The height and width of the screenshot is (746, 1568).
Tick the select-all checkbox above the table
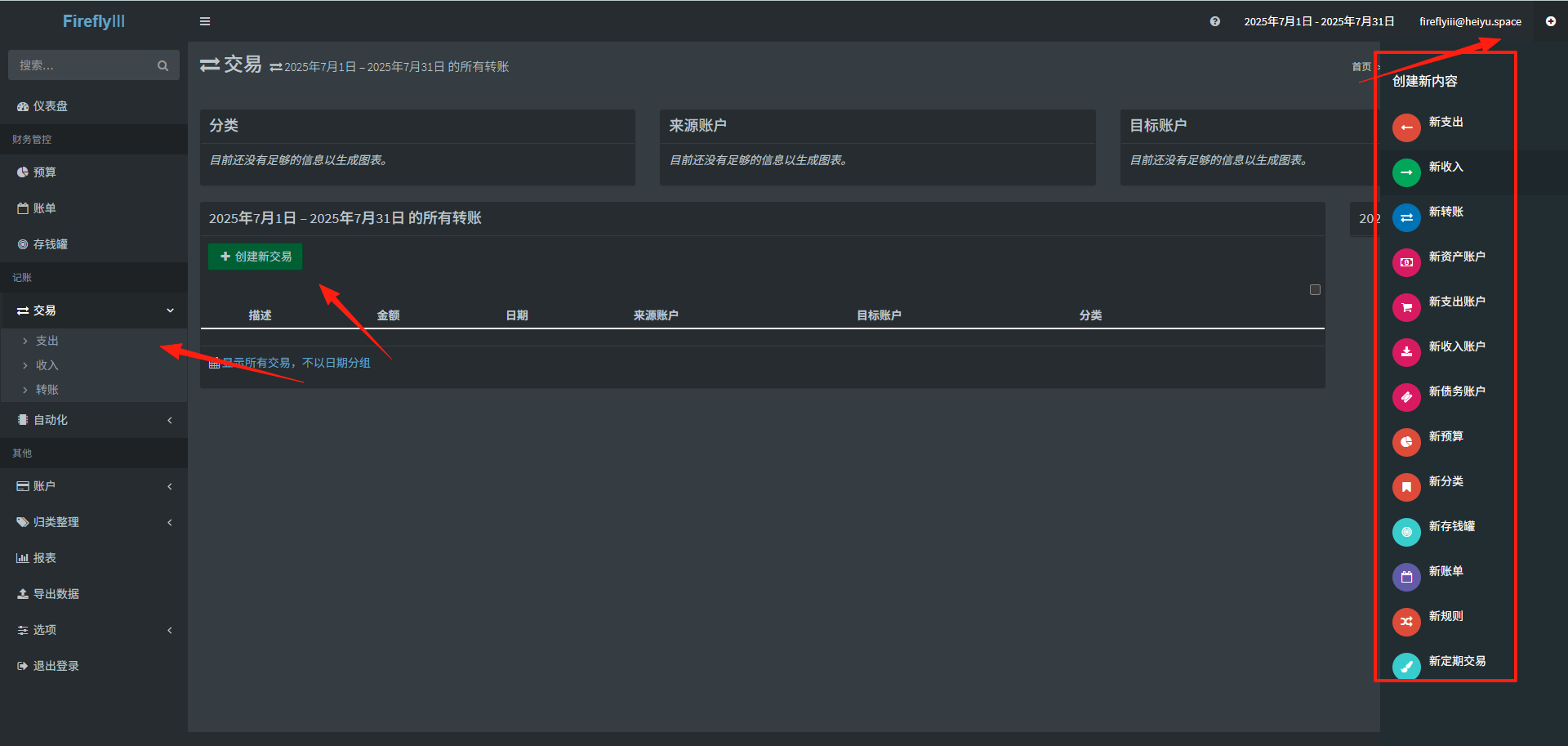click(x=1315, y=289)
